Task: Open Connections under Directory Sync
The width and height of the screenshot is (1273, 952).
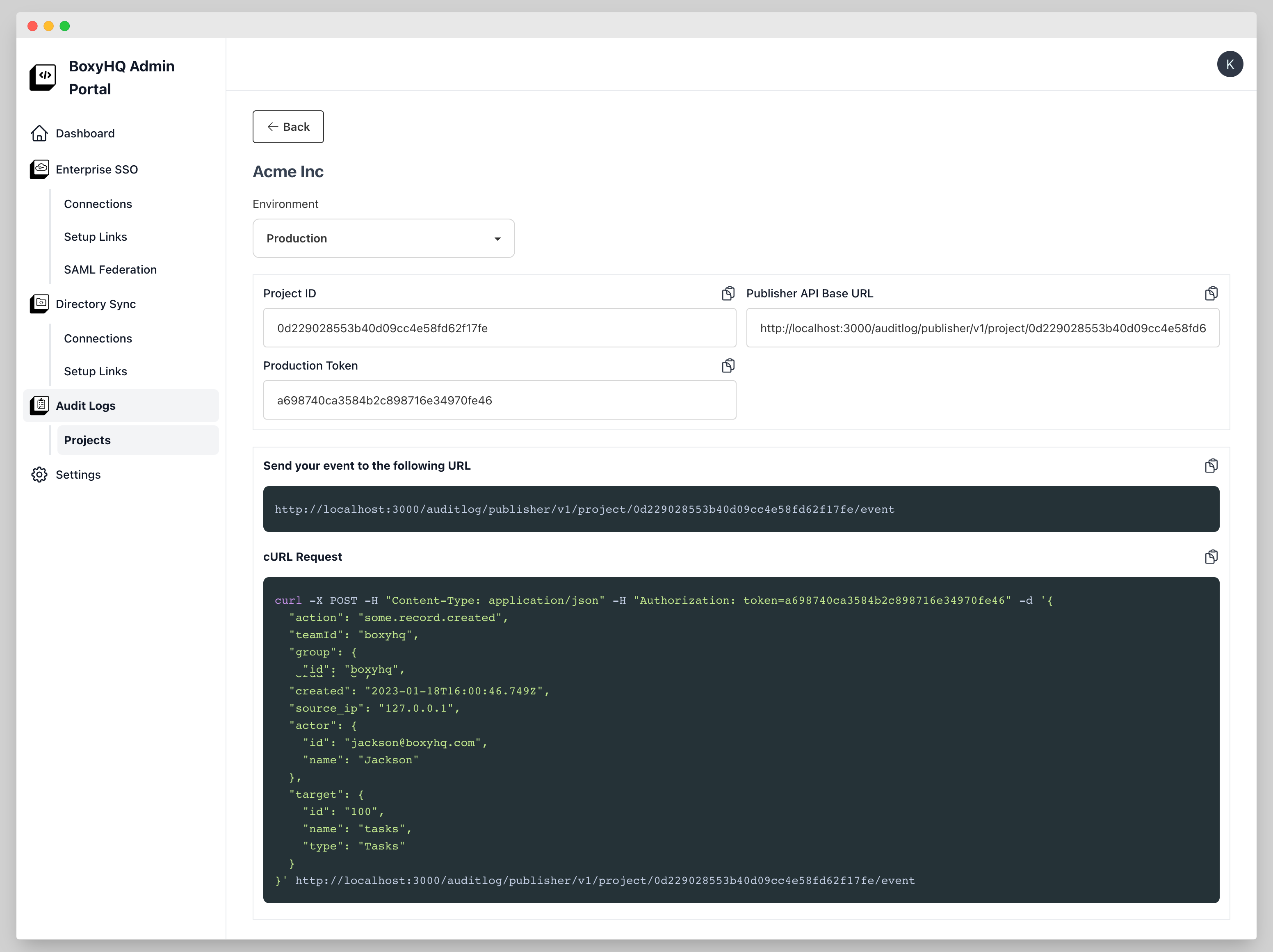Action: pos(98,338)
